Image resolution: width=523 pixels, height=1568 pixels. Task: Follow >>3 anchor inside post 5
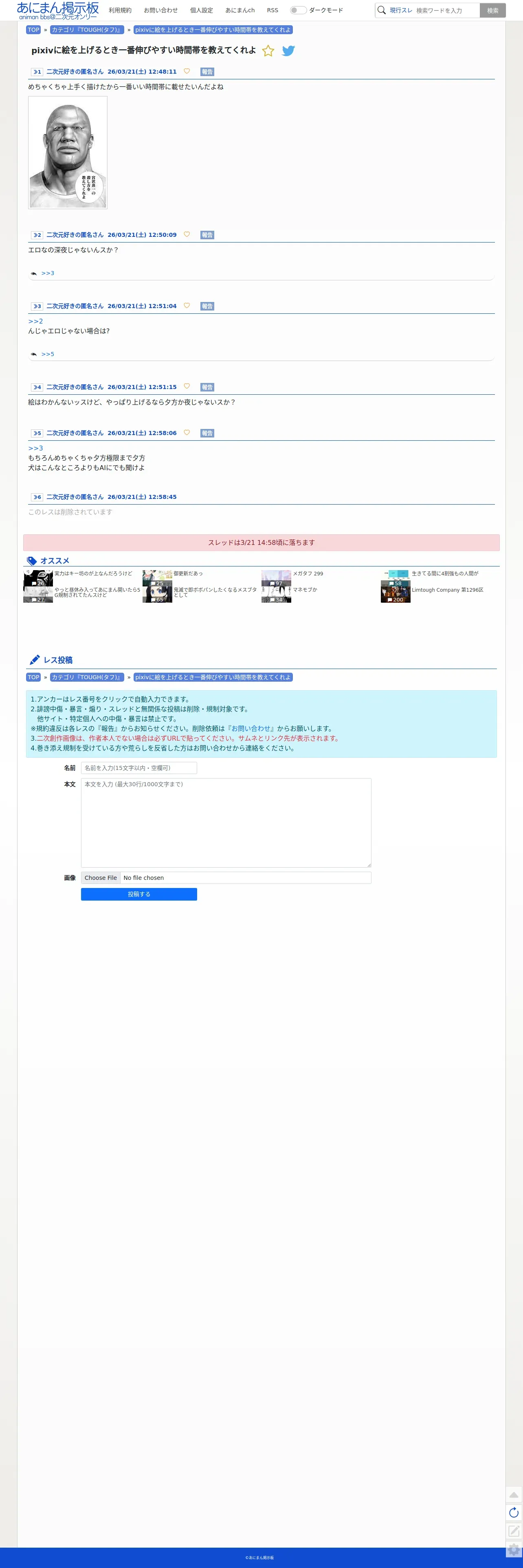coord(35,448)
